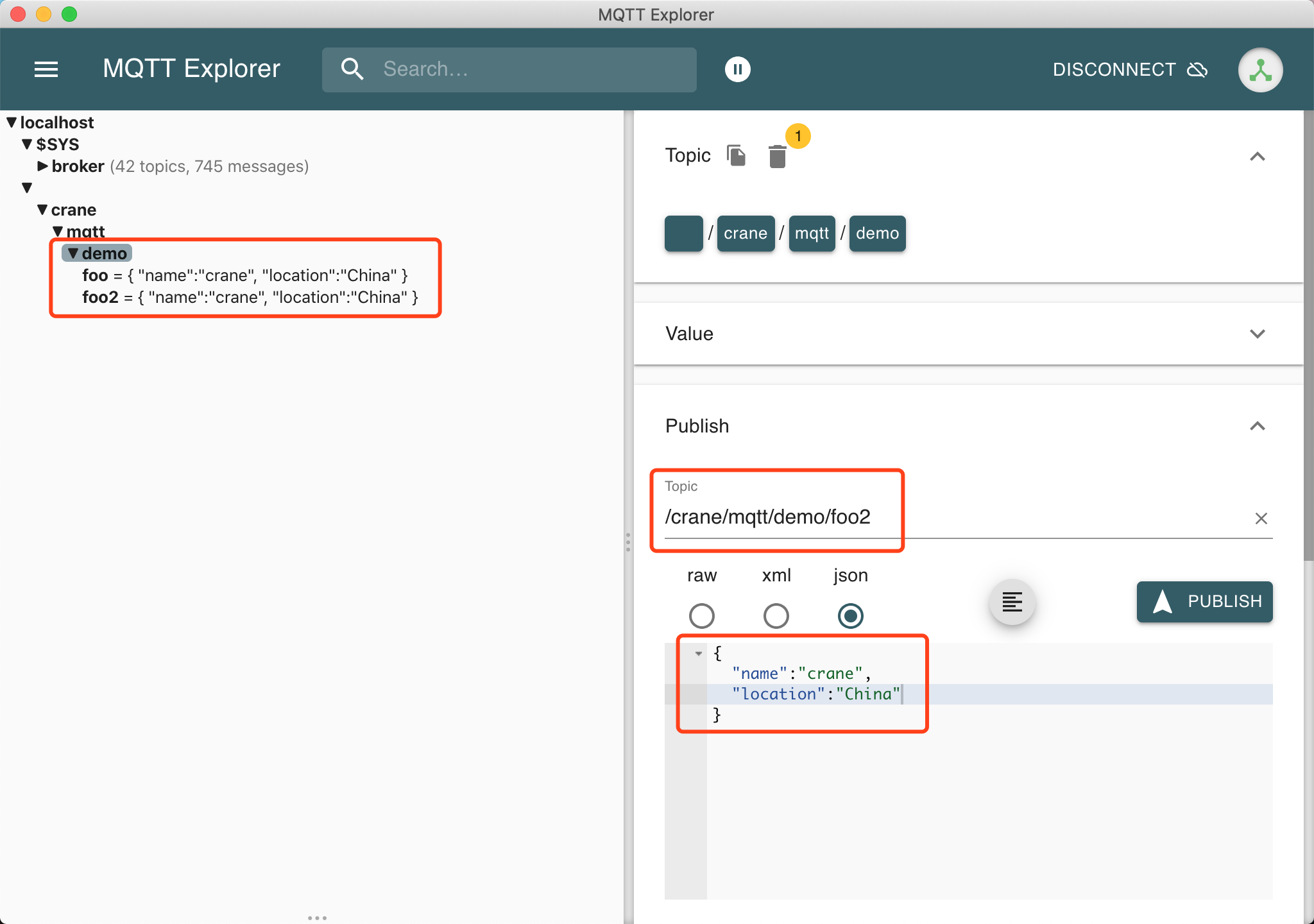This screenshot has height=924, width=1314.
Task: Collapse the crane tree node
Action: tap(42, 210)
